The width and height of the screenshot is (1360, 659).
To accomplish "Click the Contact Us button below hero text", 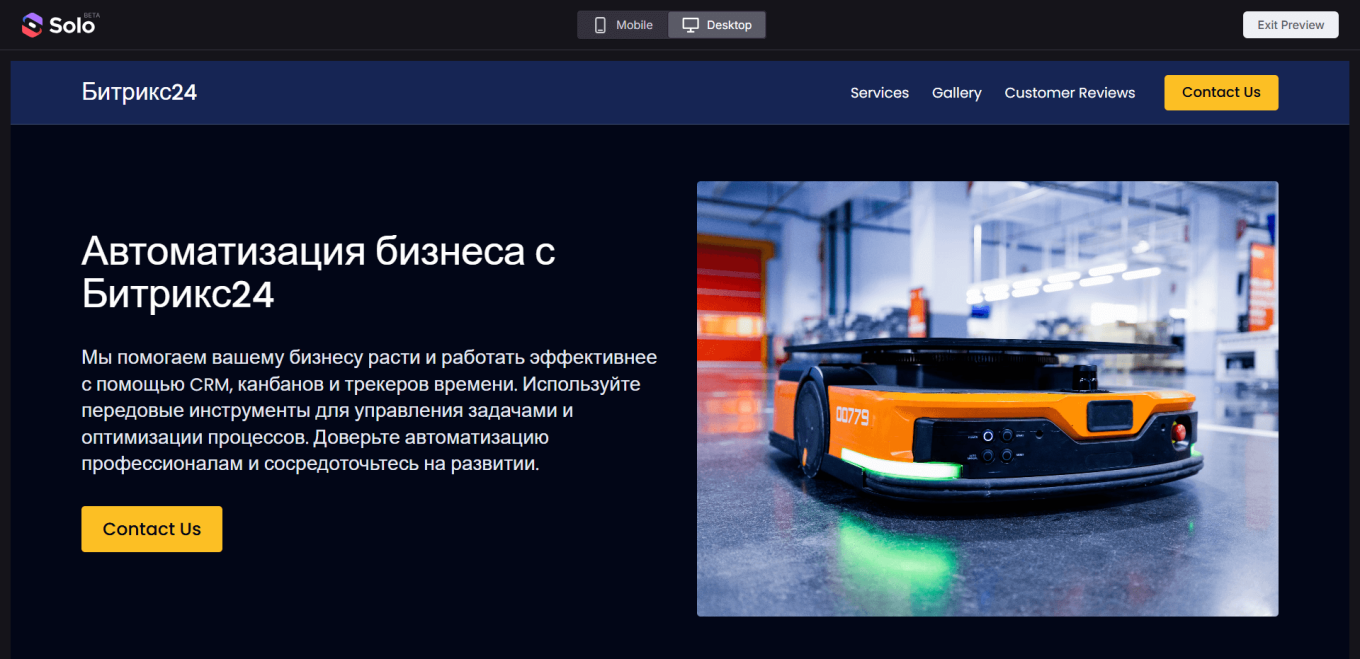I will [x=151, y=529].
